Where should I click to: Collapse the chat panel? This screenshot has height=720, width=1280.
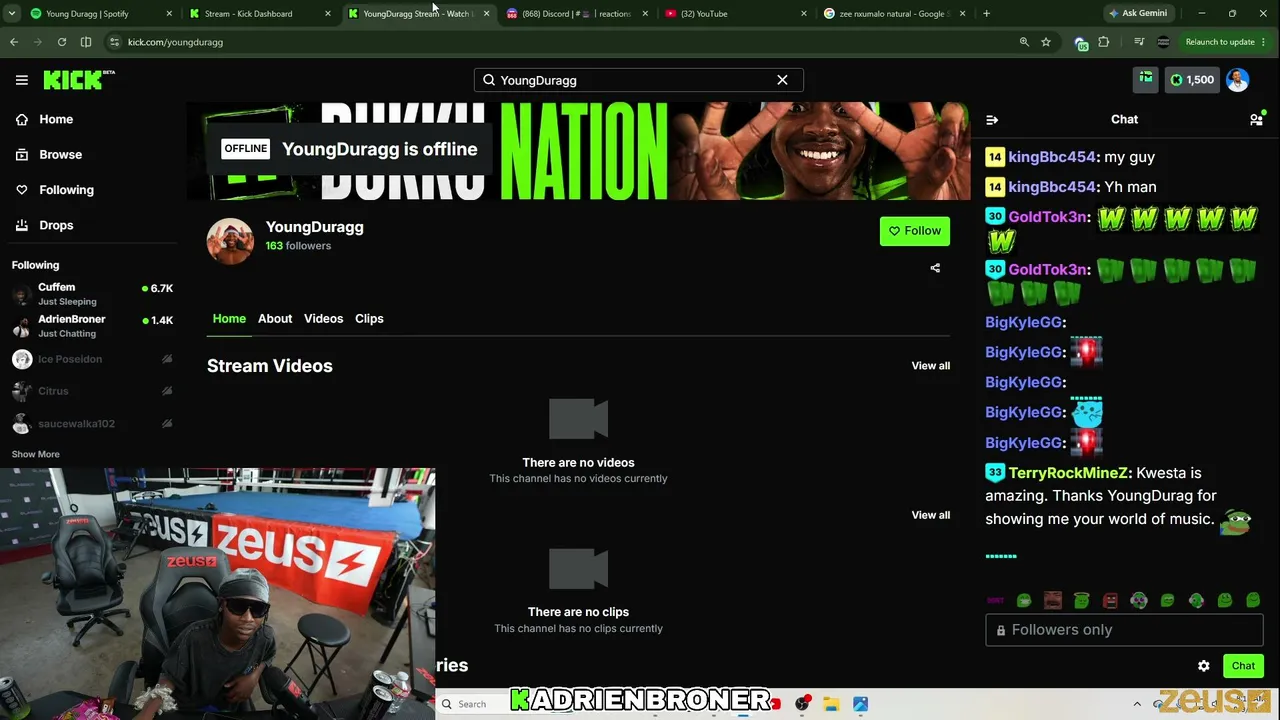tap(992, 120)
